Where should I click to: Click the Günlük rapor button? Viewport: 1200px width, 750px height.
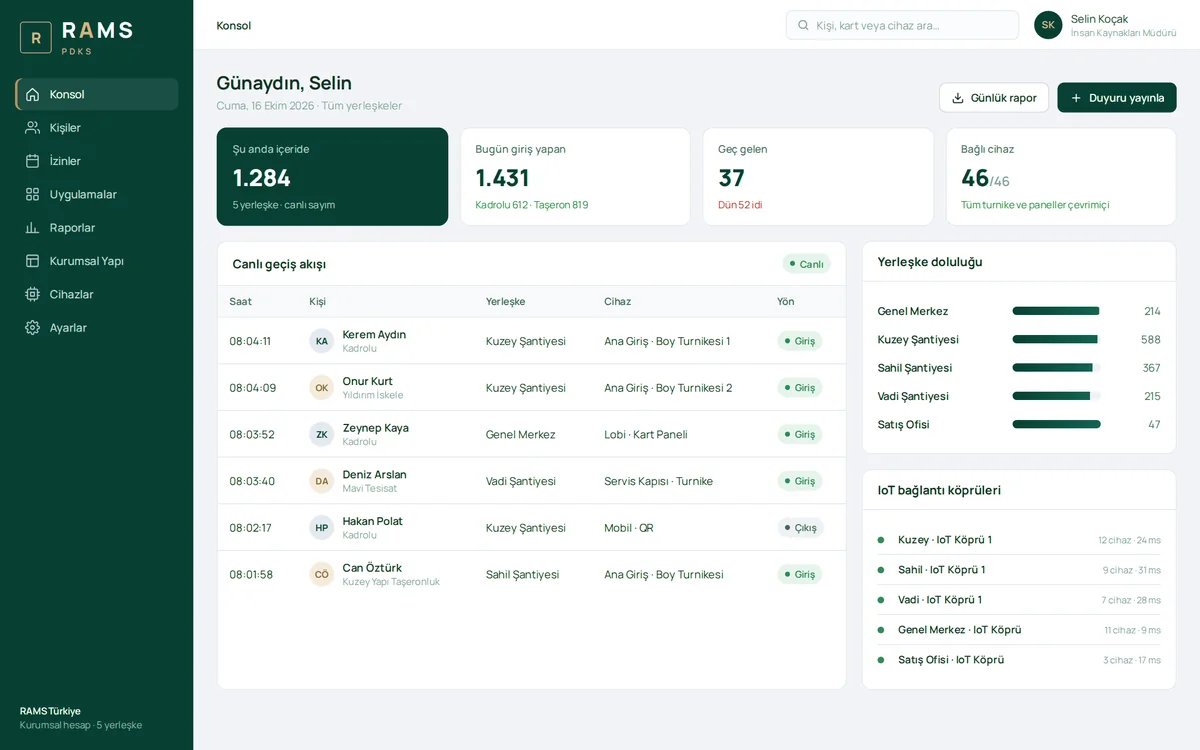coord(994,98)
